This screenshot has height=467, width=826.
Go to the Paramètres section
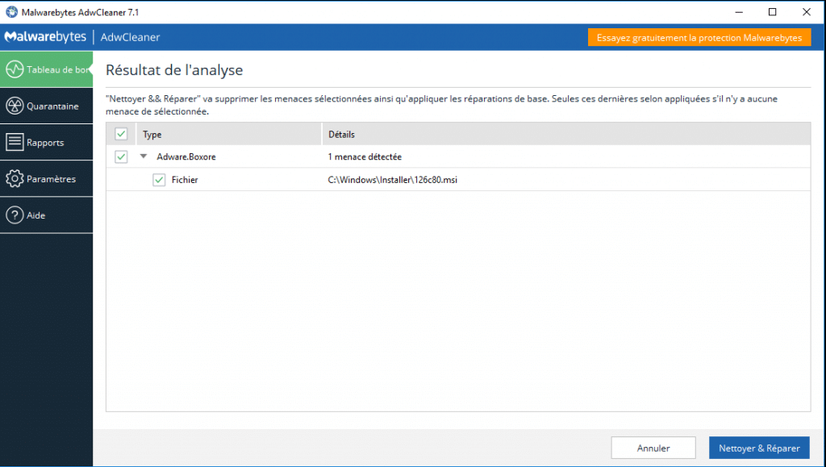(50, 179)
